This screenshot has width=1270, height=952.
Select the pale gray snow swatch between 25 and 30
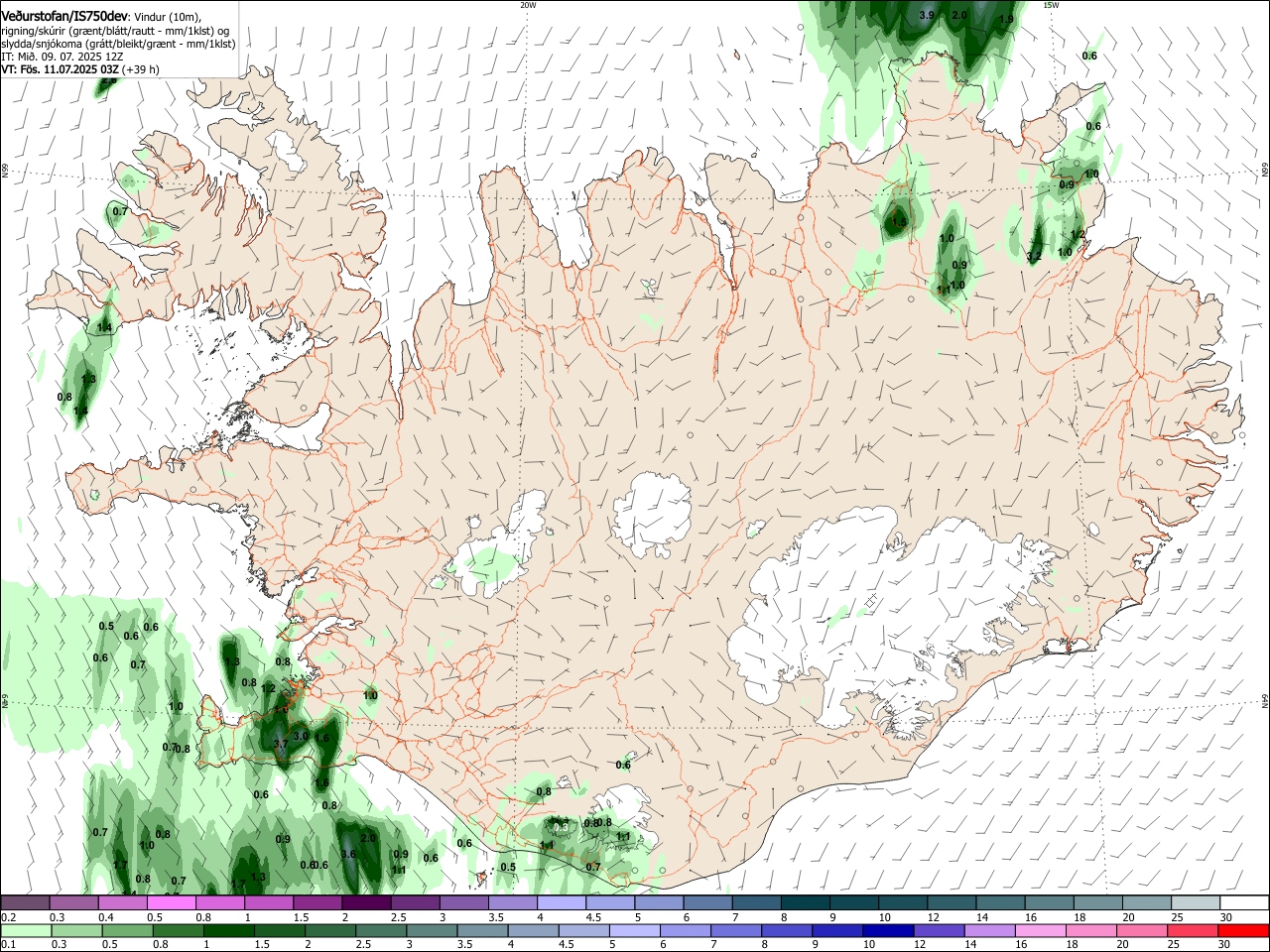point(1195,902)
